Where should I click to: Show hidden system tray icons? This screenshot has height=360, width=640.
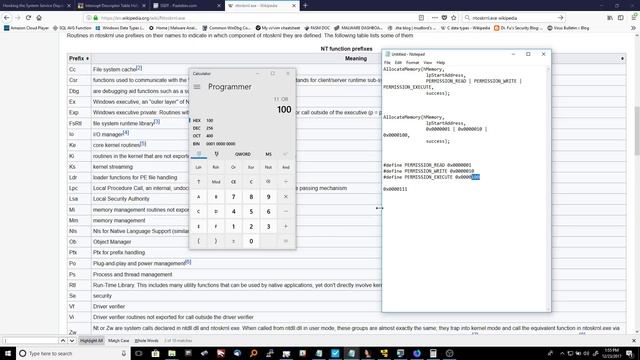point(562,353)
